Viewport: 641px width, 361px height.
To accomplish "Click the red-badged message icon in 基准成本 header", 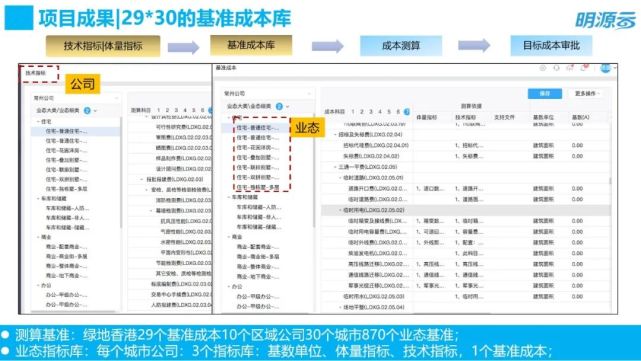I will point(584,68).
